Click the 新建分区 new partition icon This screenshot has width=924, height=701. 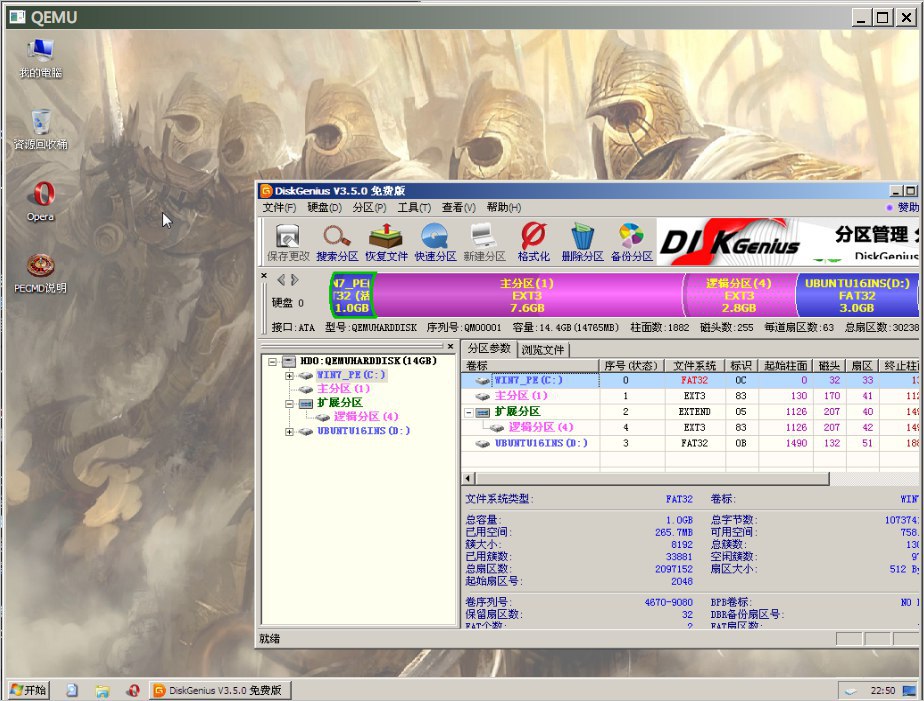(484, 242)
